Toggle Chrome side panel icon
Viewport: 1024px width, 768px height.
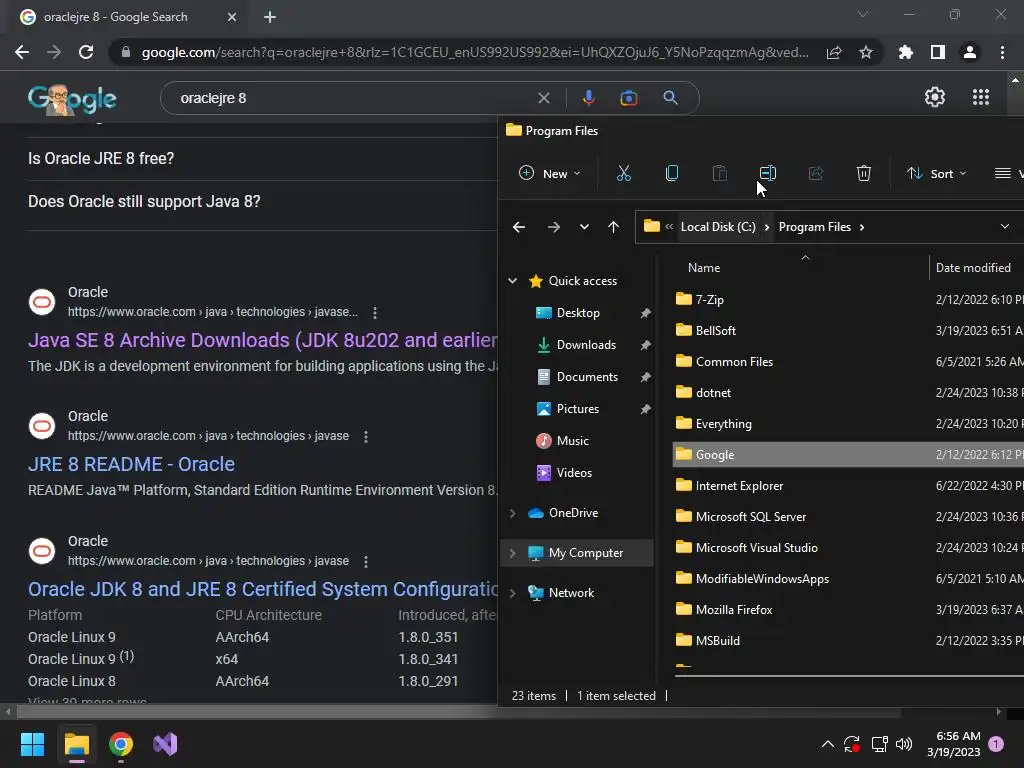(x=937, y=52)
